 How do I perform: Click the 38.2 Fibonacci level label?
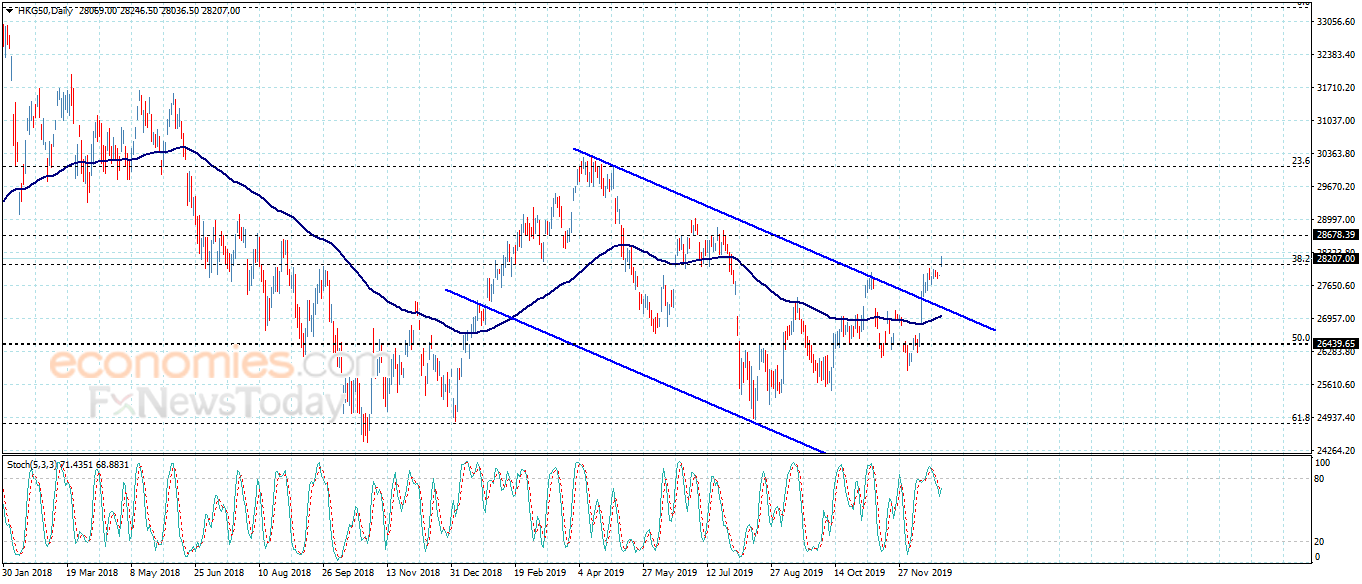(x=1300, y=258)
